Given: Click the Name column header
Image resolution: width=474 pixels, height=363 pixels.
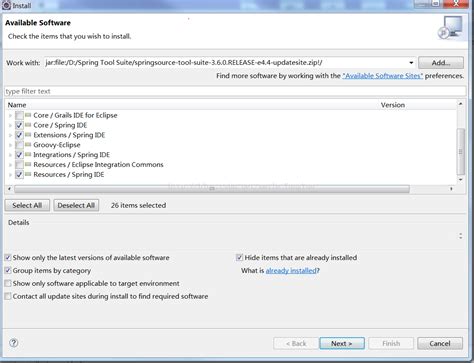Looking at the screenshot, I should pyautogui.click(x=17, y=105).
